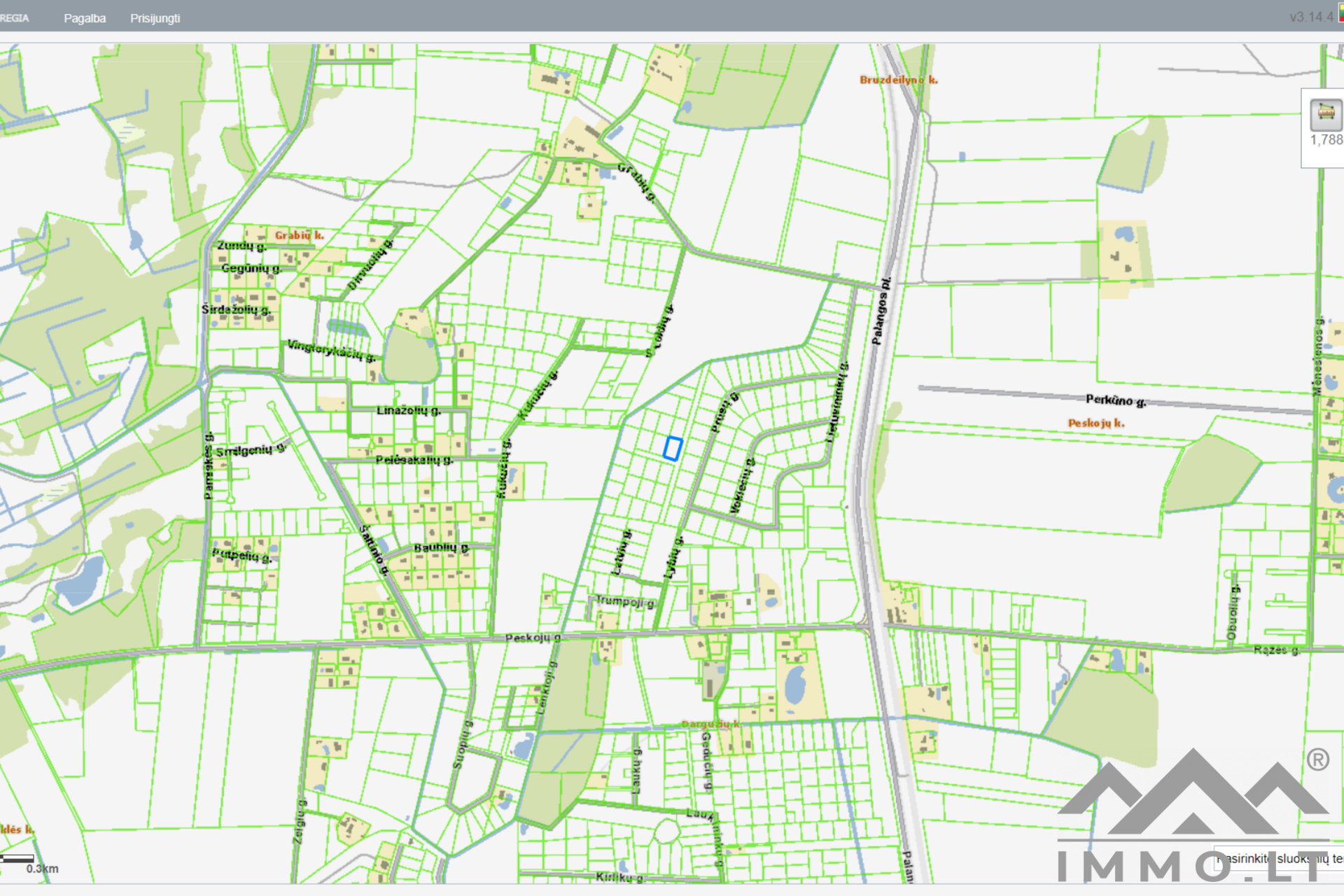The width and height of the screenshot is (1344, 896).
Task: Click the Grabių k. village label
Action: 299,235
